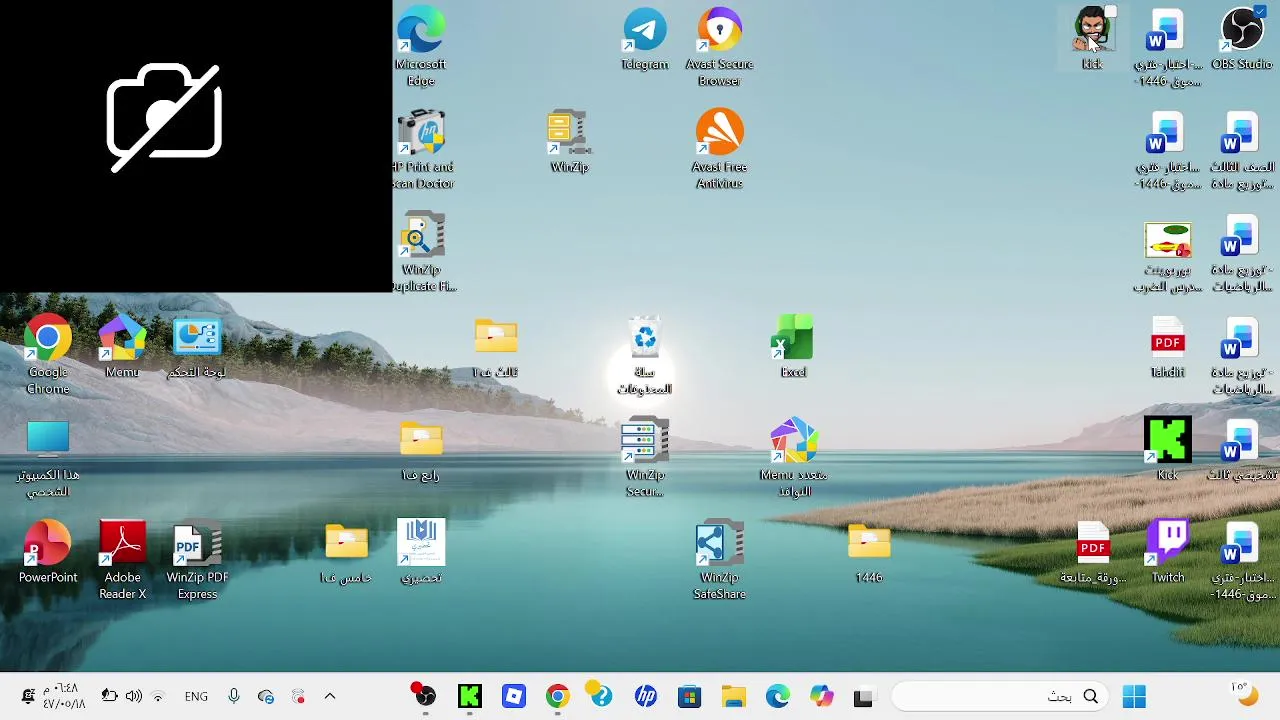
Task: Open the لوحة التحكم control panel icon
Action: 197,346
